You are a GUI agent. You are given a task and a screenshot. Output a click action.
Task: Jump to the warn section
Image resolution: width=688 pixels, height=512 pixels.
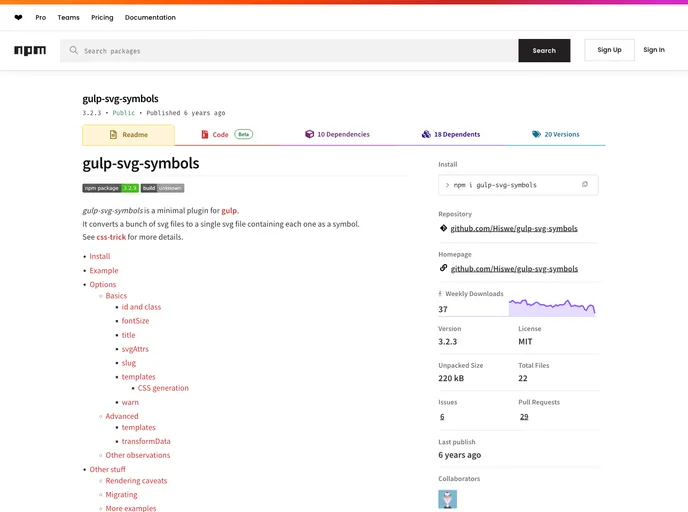[130, 402]
